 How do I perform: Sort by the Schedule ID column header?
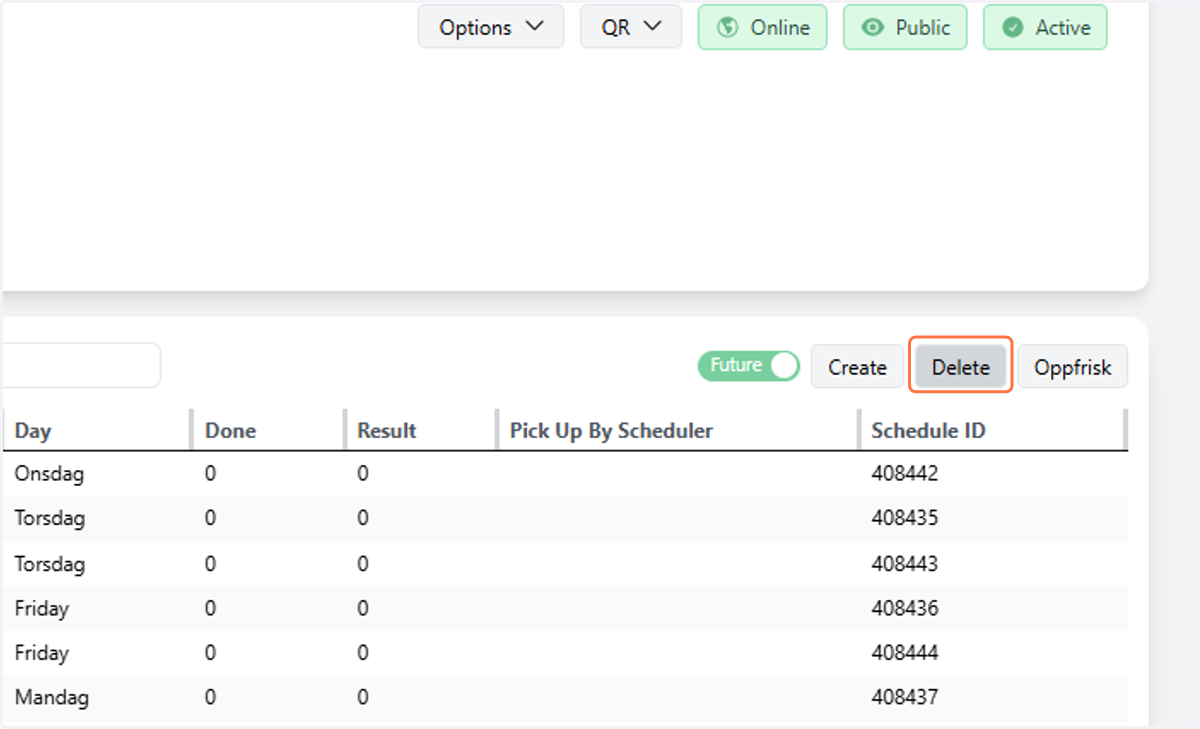pos(928,431)
